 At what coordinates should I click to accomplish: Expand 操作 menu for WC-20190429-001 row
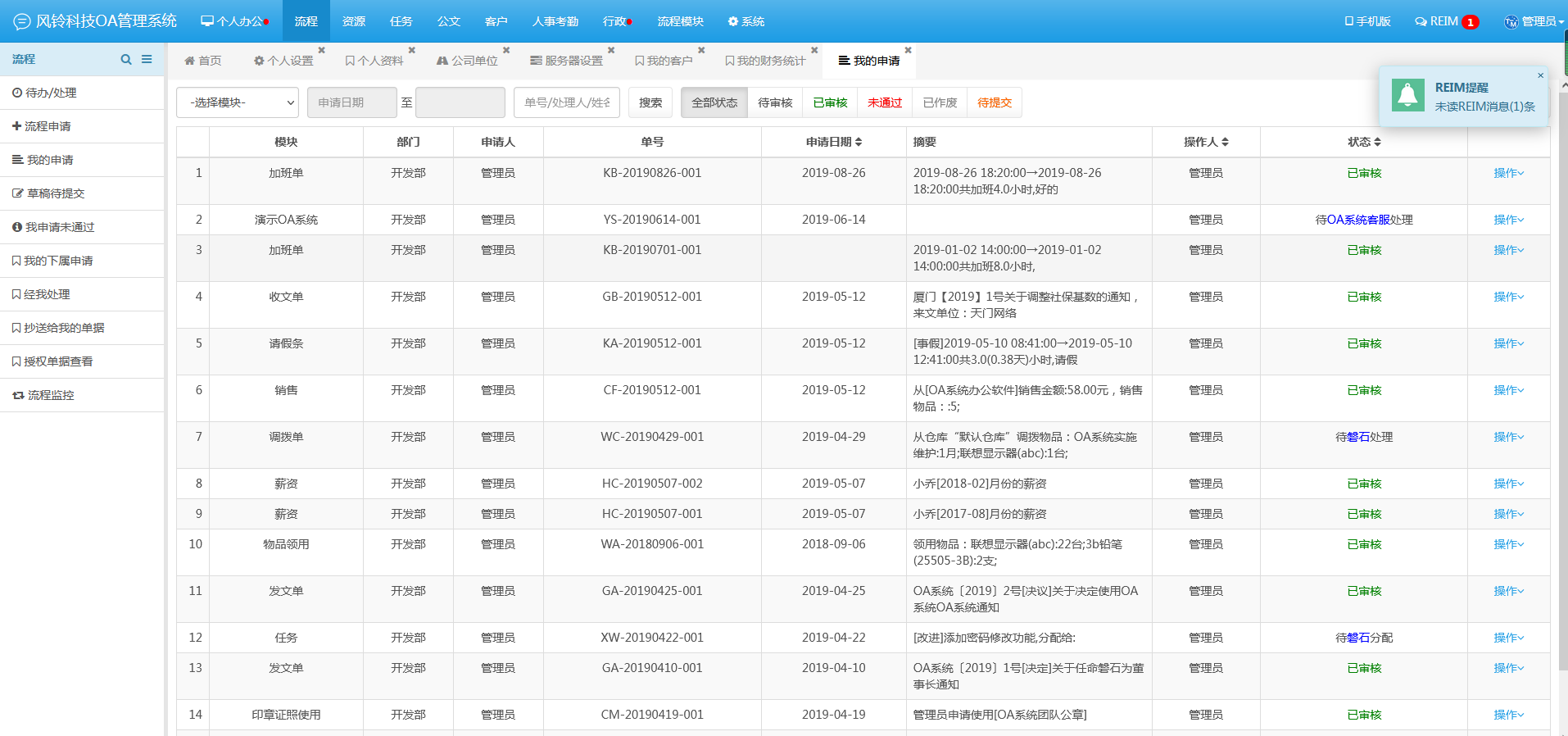pyautogui.click(x=1508, y=437)
